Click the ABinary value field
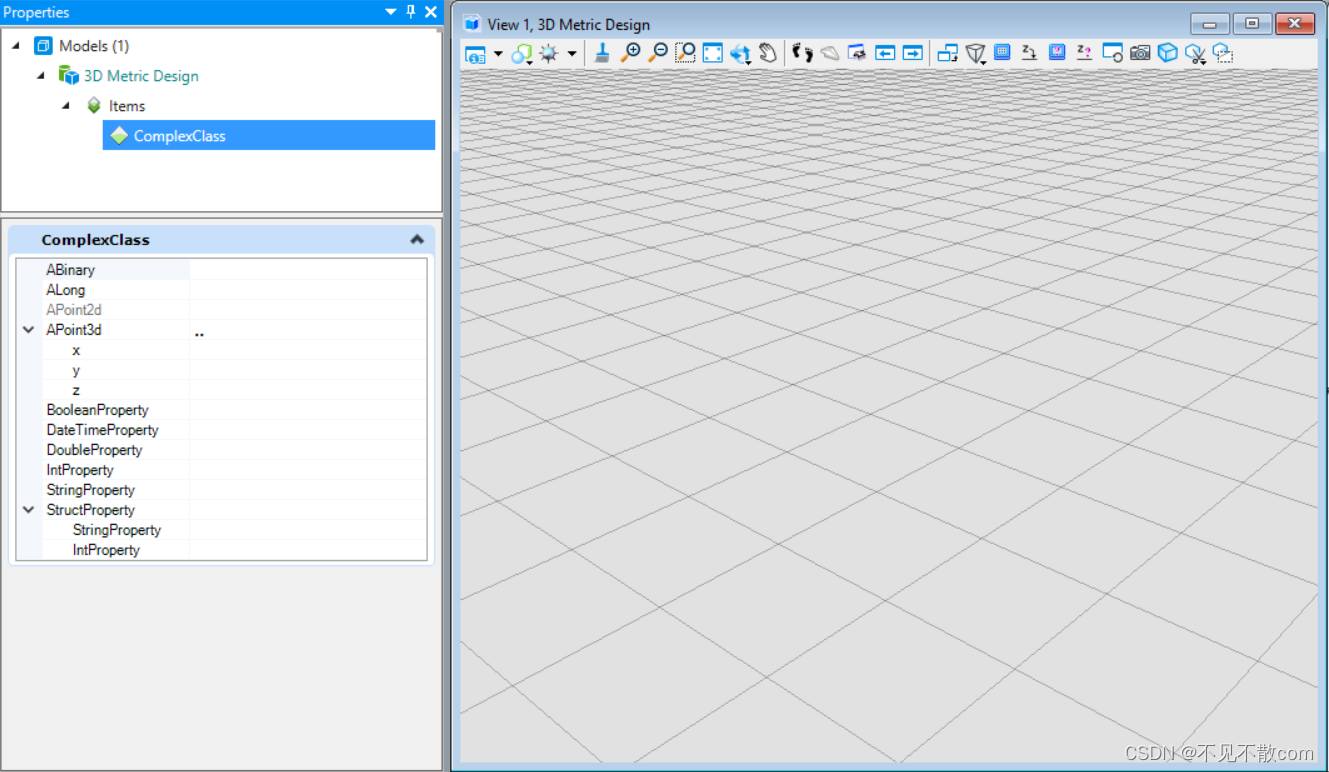 click(308, 270)
